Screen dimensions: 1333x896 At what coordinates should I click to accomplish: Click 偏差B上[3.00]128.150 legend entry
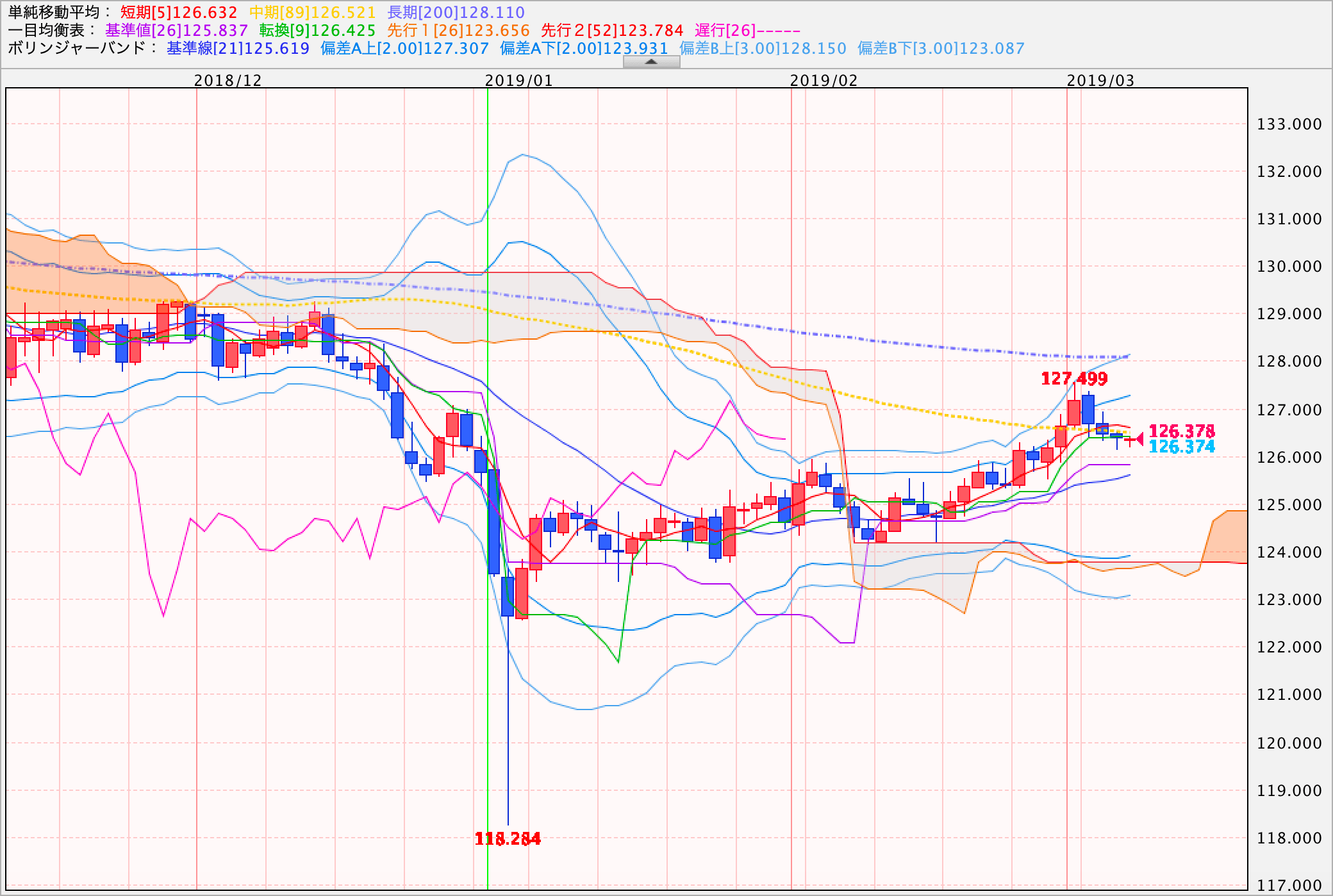tap(763, 48)
